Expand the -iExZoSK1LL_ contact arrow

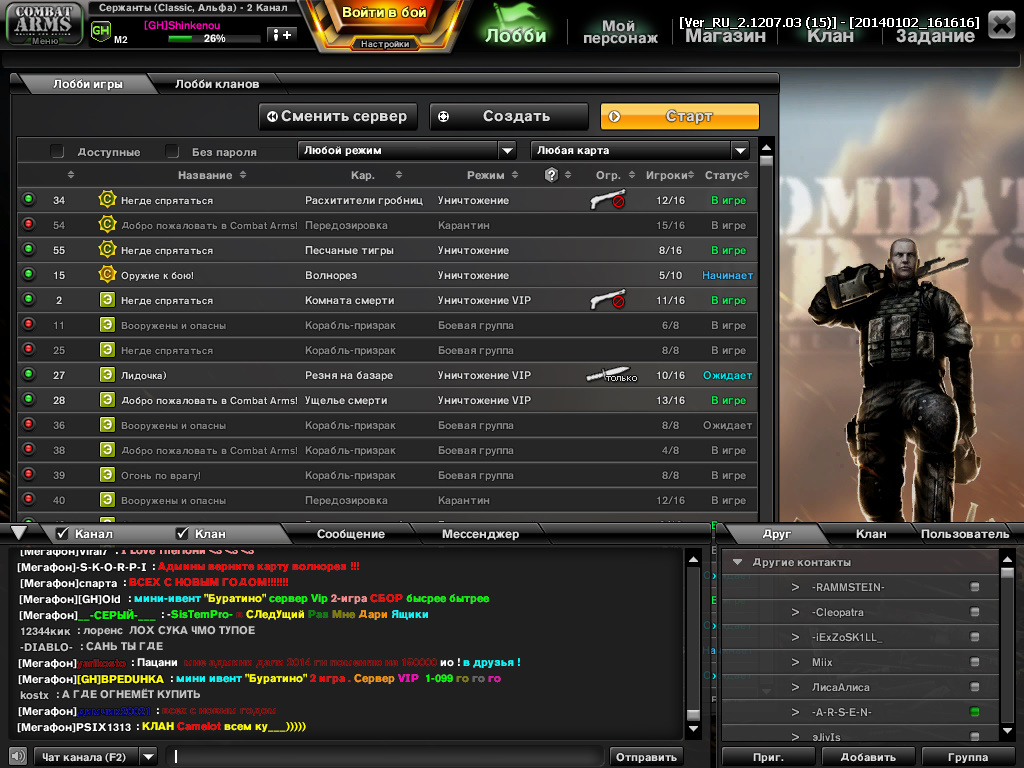click(x=795, y=637)
